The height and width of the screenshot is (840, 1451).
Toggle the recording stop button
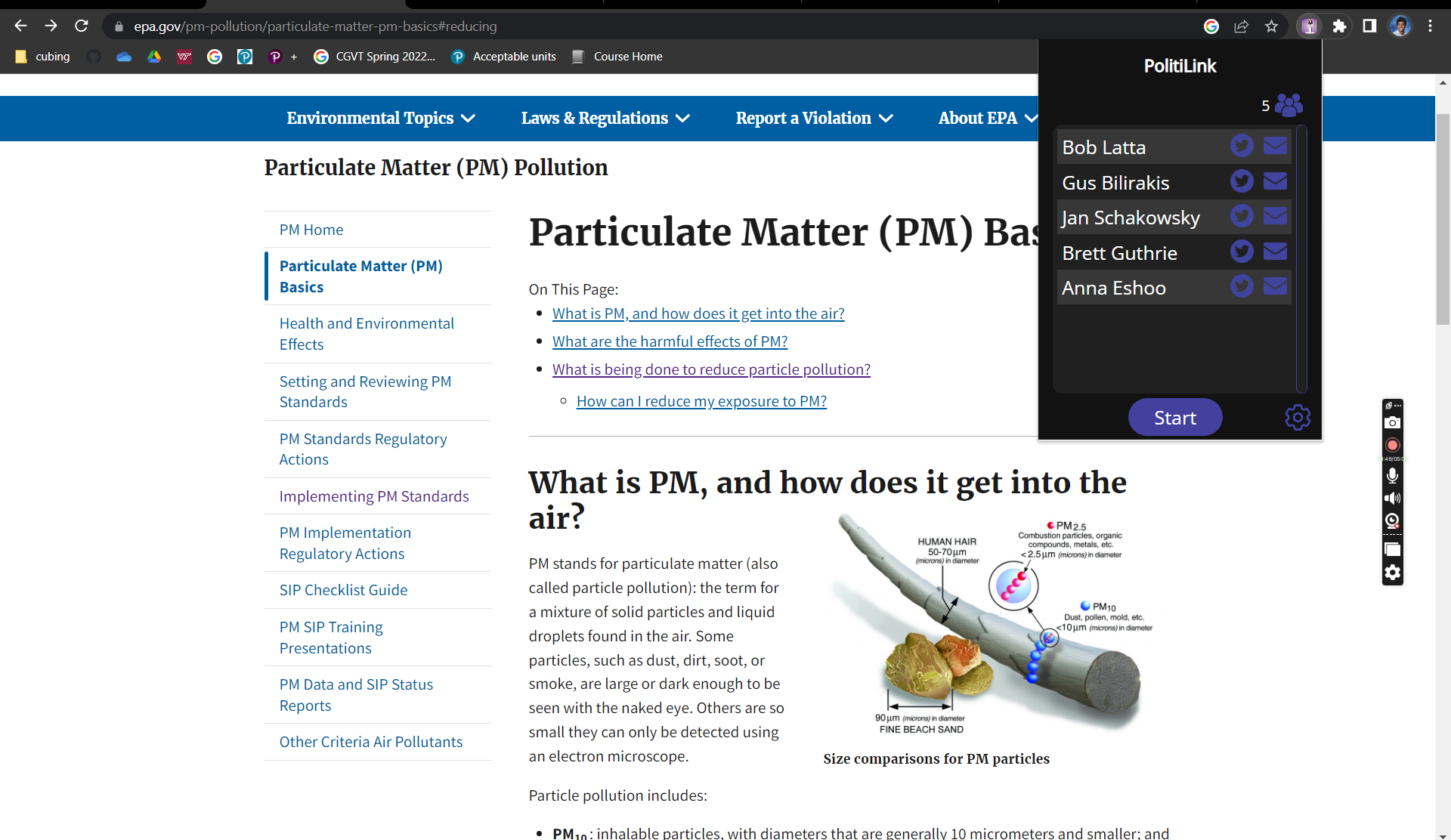(x=1392, y=445)
